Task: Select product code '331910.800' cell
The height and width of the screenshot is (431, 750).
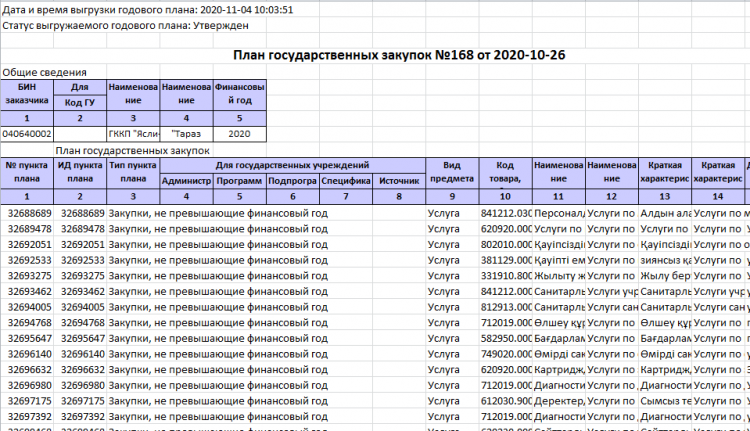Action: tap(506, 276)
